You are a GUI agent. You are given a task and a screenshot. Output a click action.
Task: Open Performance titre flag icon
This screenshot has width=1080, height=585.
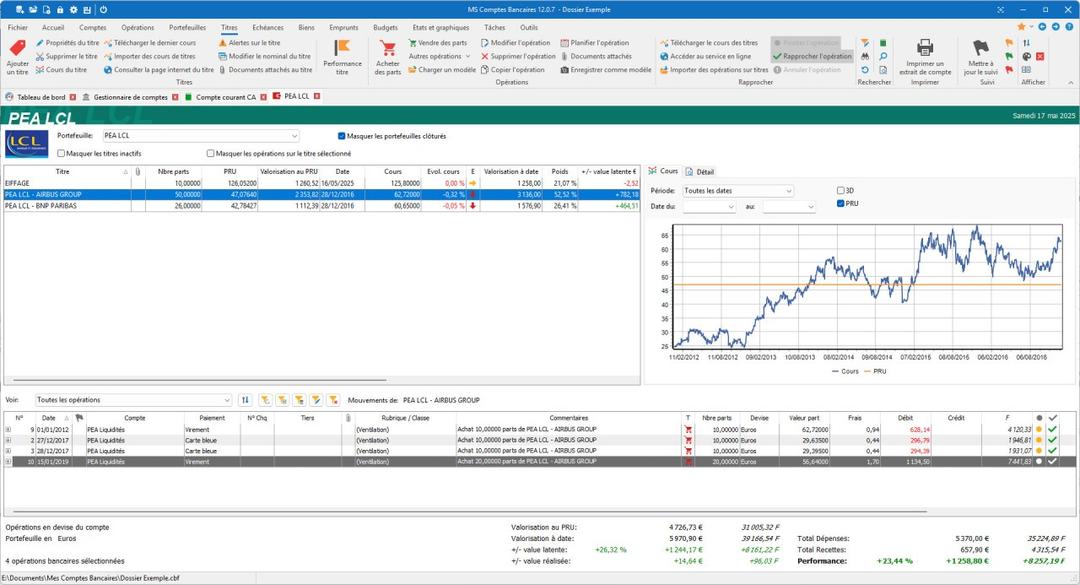[342, 48]
